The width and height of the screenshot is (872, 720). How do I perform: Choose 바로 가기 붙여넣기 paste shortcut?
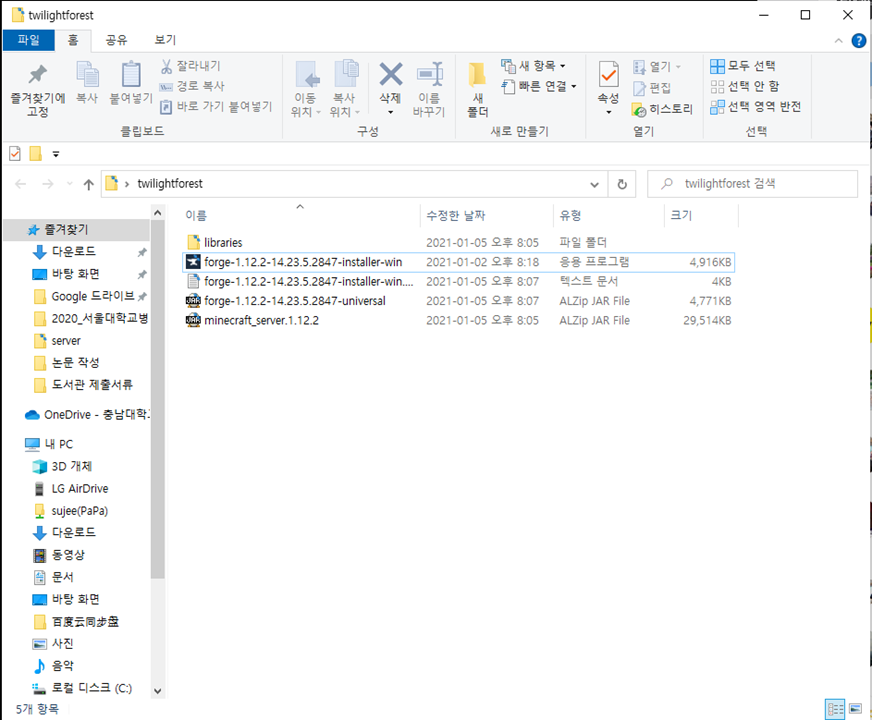tap(216, 107)
